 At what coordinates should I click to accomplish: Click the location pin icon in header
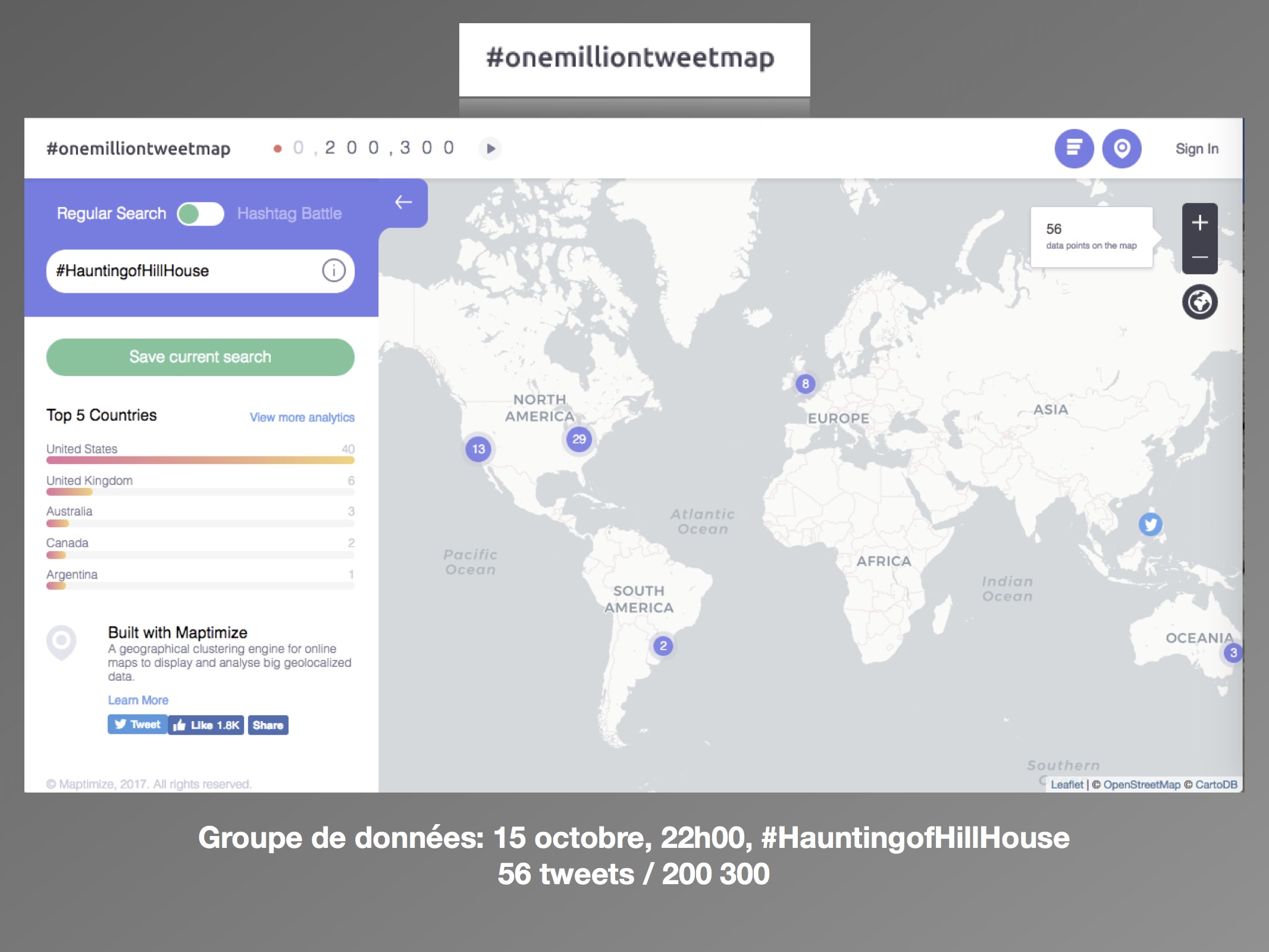(x=1121, y=148)
